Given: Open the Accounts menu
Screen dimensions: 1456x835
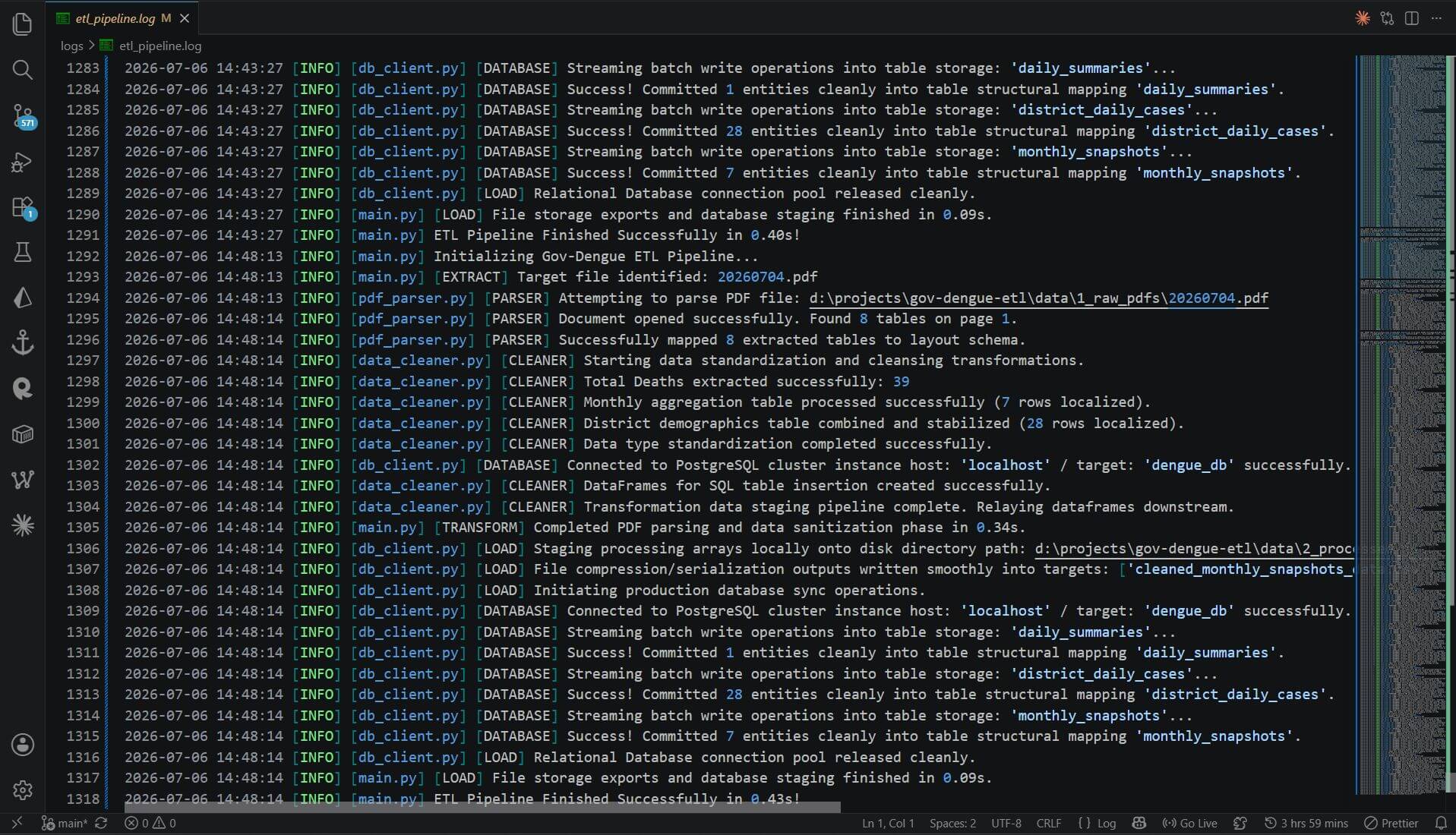Looking at the screenshot, I should click(23, 745).
